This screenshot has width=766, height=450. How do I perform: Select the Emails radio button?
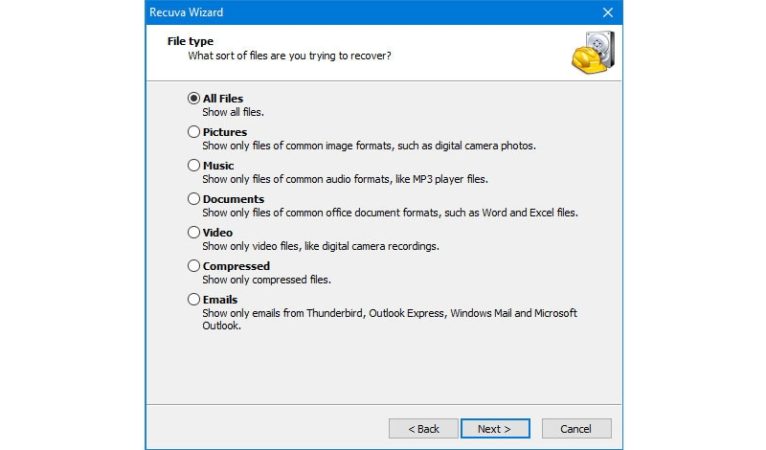[x=194, y=299]
